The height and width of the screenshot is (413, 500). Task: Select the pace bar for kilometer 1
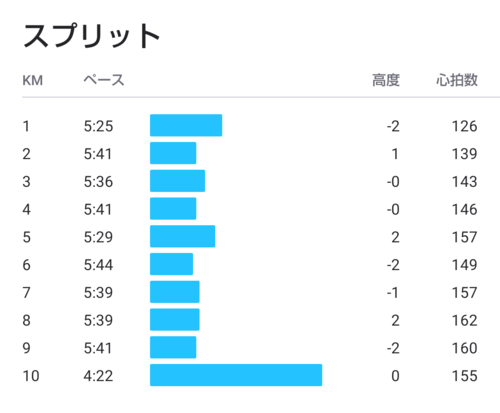point(186,125)
